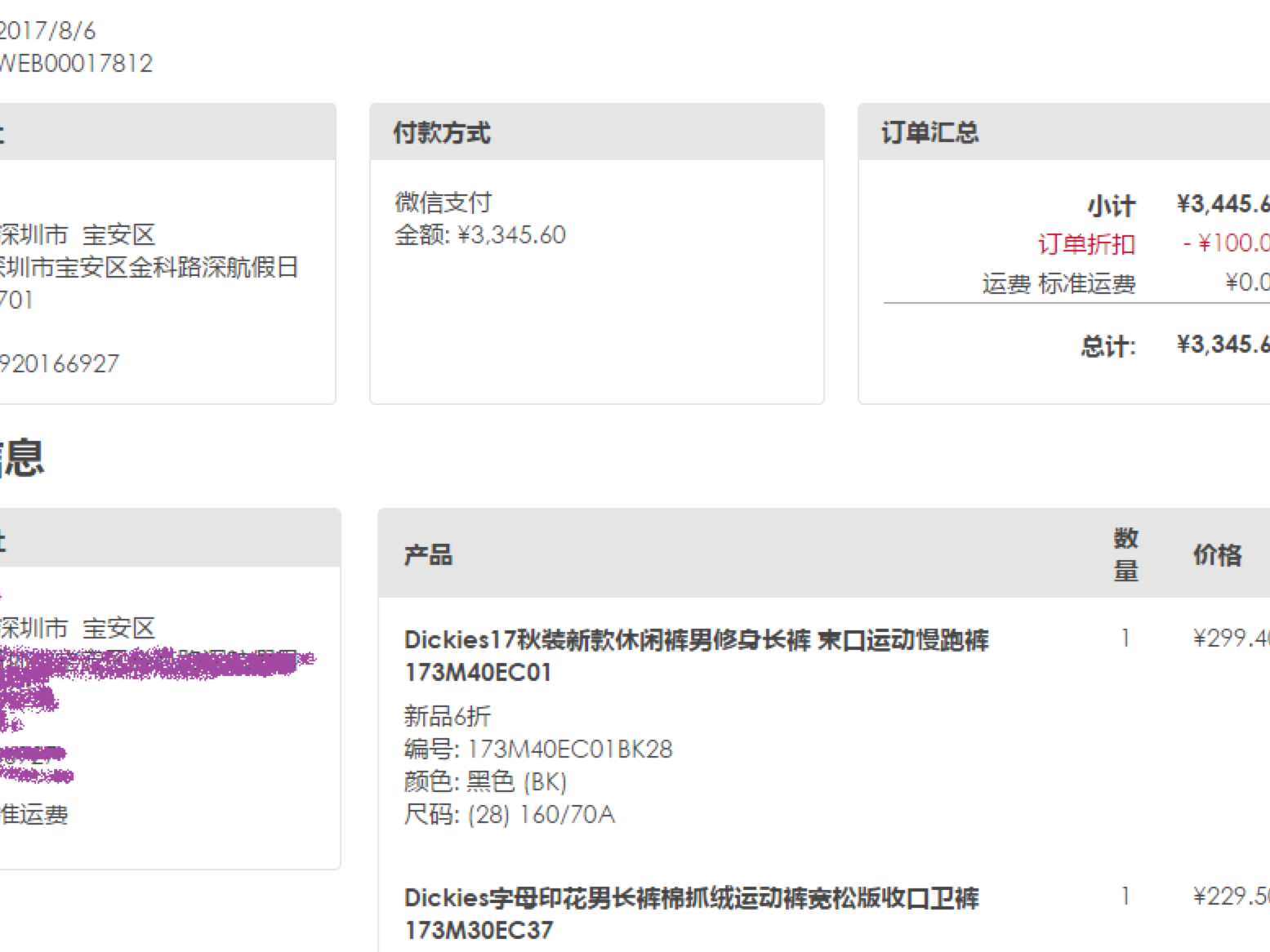The height and width of the screenshot is (952, 1270).
Task: Click the ¥229 price of second product
Action: [x=1231, y=896]
